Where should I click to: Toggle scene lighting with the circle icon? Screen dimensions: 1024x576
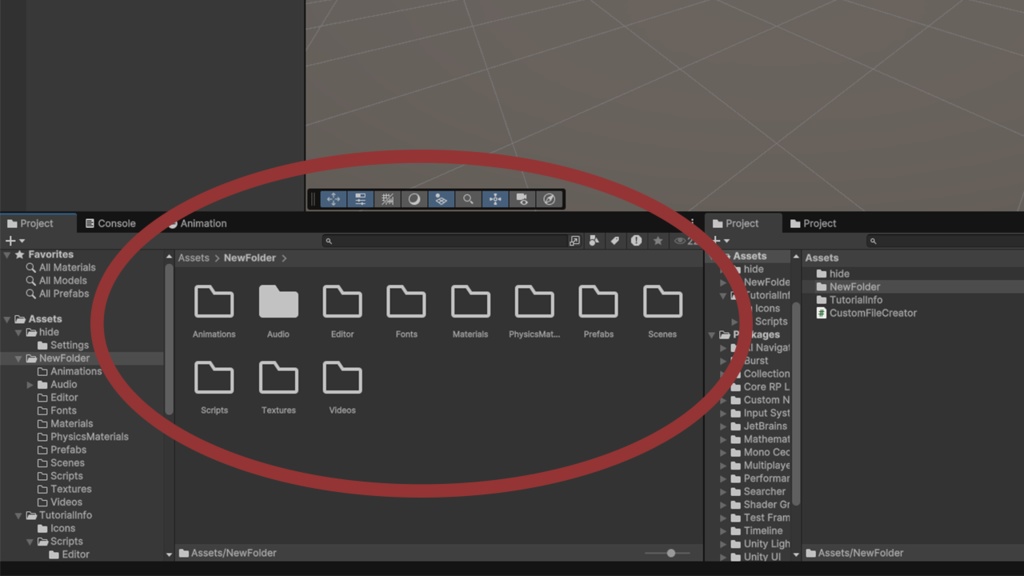pos(413,199)
